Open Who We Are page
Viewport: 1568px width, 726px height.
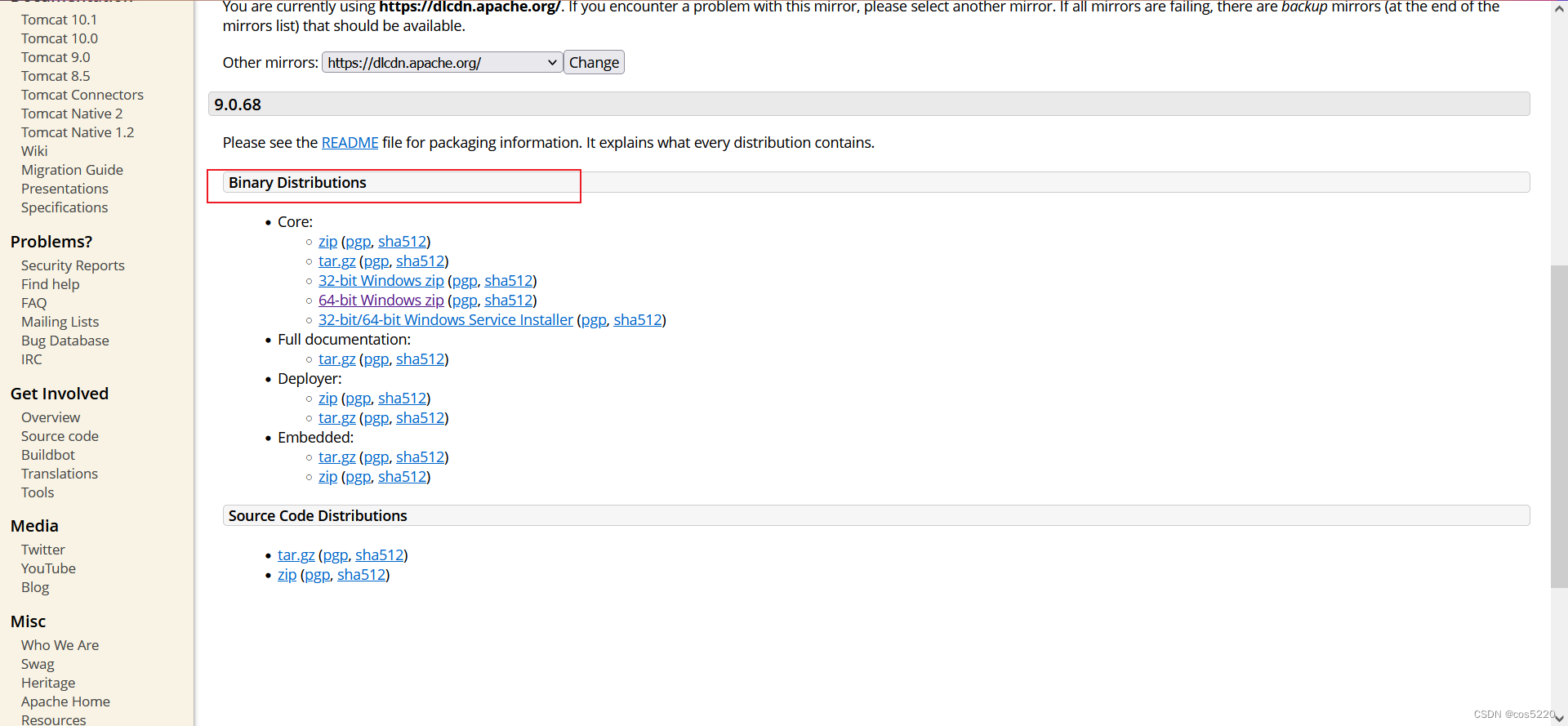tap(60, 645)
